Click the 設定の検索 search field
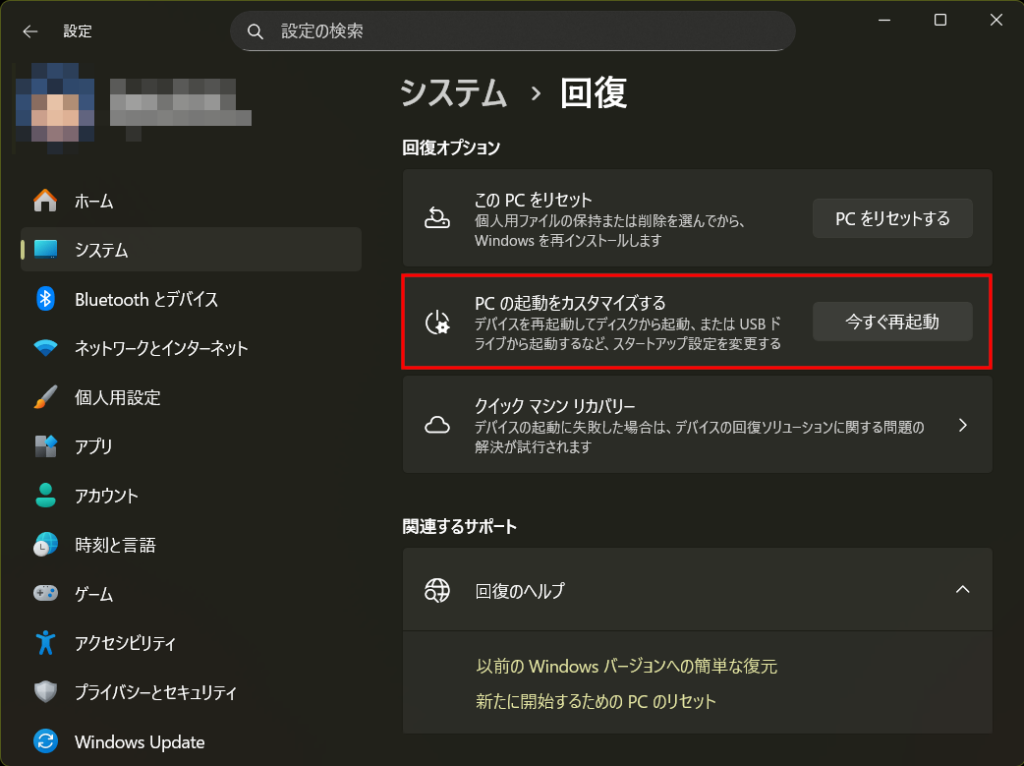 pyautogui.click(x=513, y=31)
